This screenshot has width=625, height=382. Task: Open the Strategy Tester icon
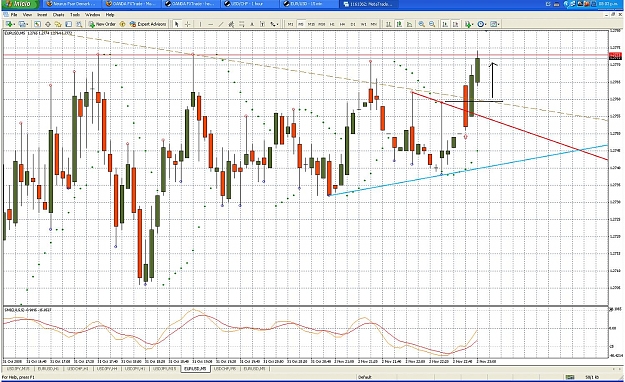[x=79, y=24]
